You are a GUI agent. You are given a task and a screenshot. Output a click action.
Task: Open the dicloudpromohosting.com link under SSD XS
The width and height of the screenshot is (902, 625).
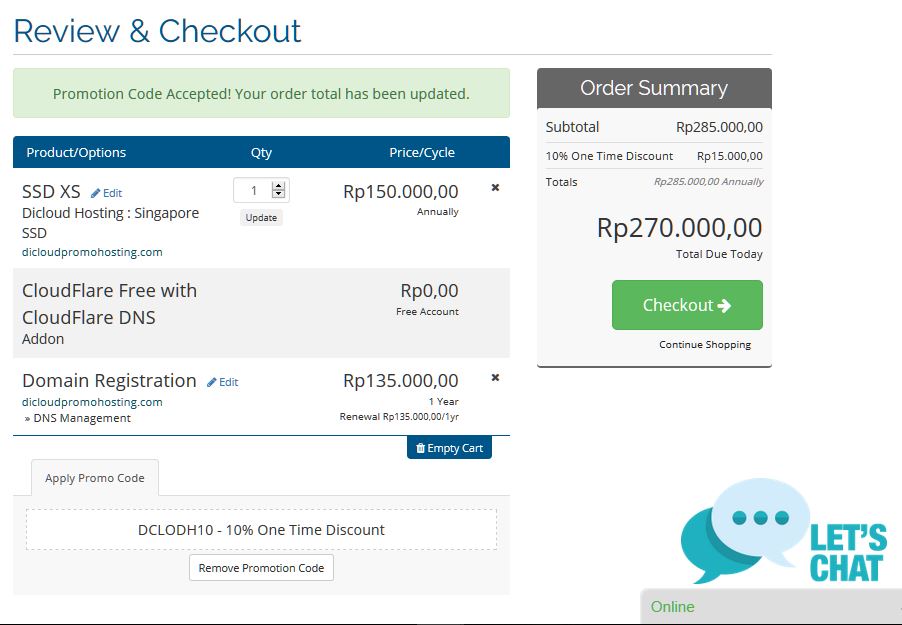click(92, 252)
